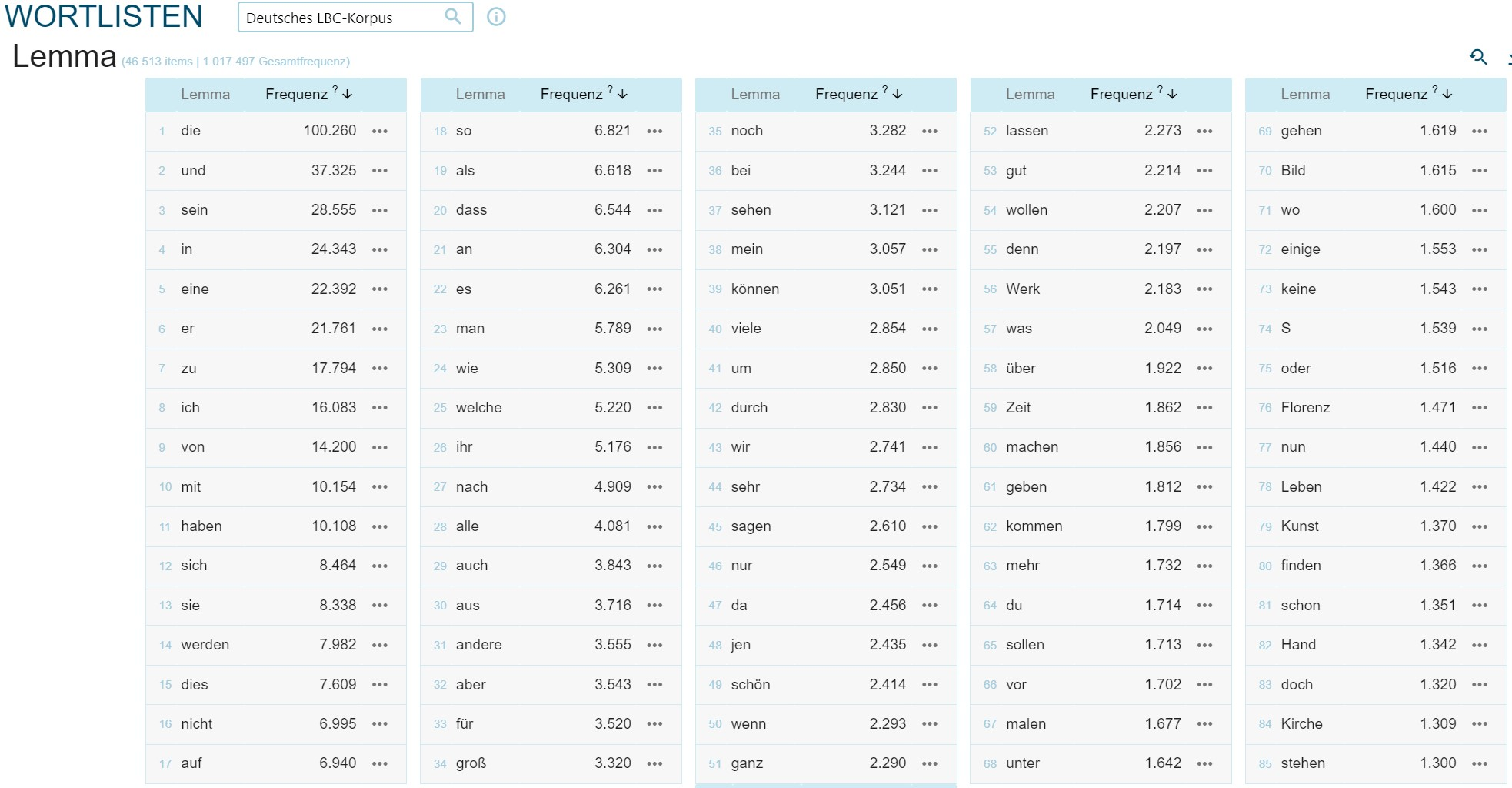Open the three-dot menu for 'gehen'
The image size is (1512, 788).
pyautogui.click(x=1480, y=132)
